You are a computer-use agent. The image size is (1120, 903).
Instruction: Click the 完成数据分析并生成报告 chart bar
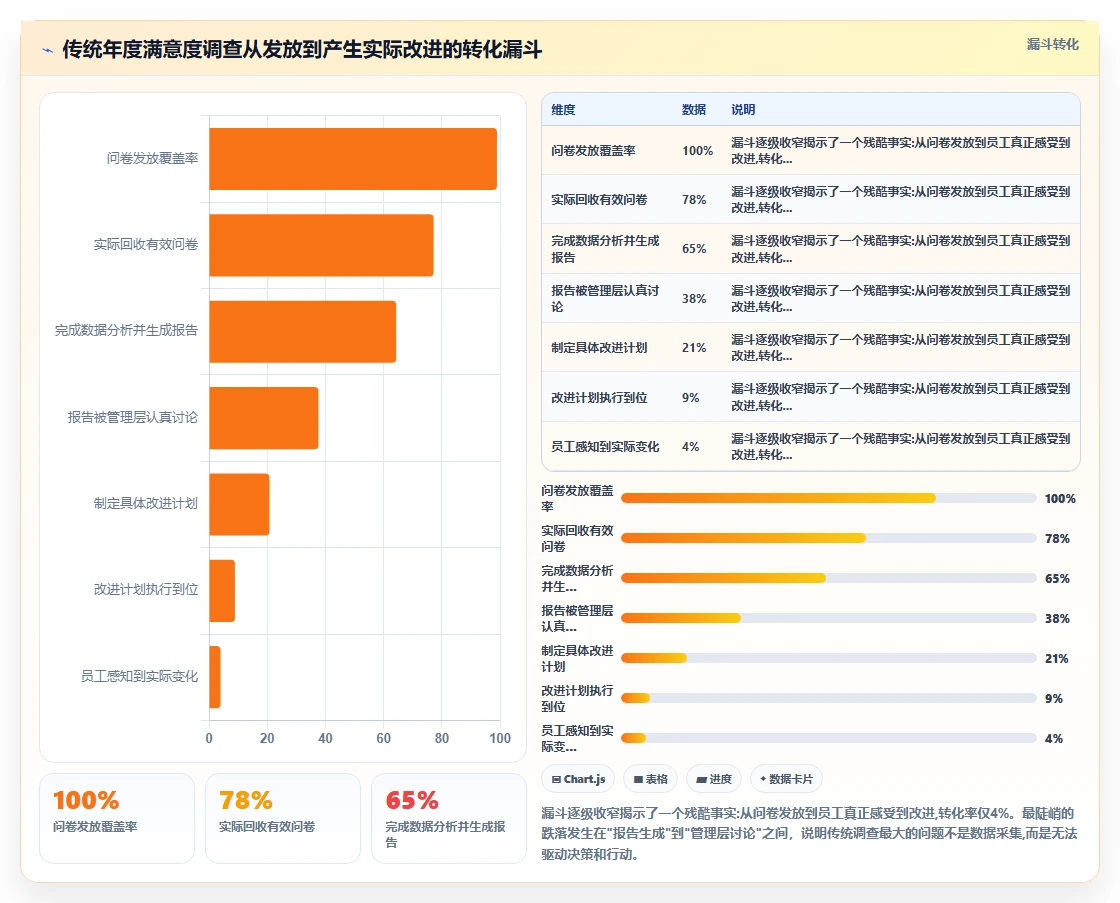pos(303,331)
